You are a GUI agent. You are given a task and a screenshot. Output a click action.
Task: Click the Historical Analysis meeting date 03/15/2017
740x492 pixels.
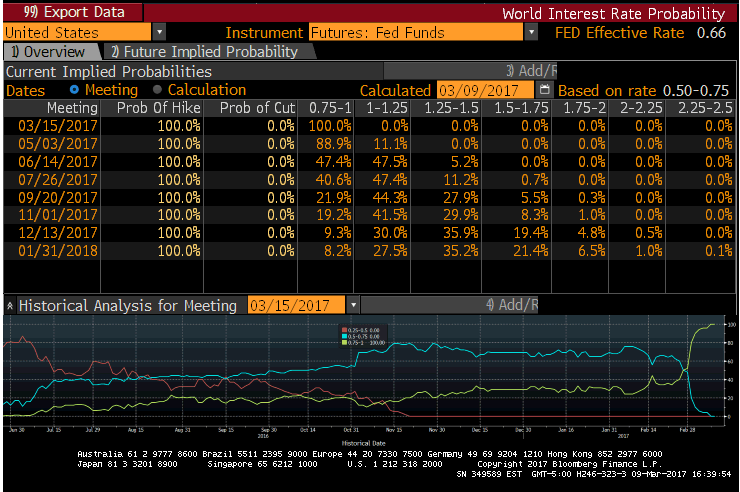click(296, 305)
